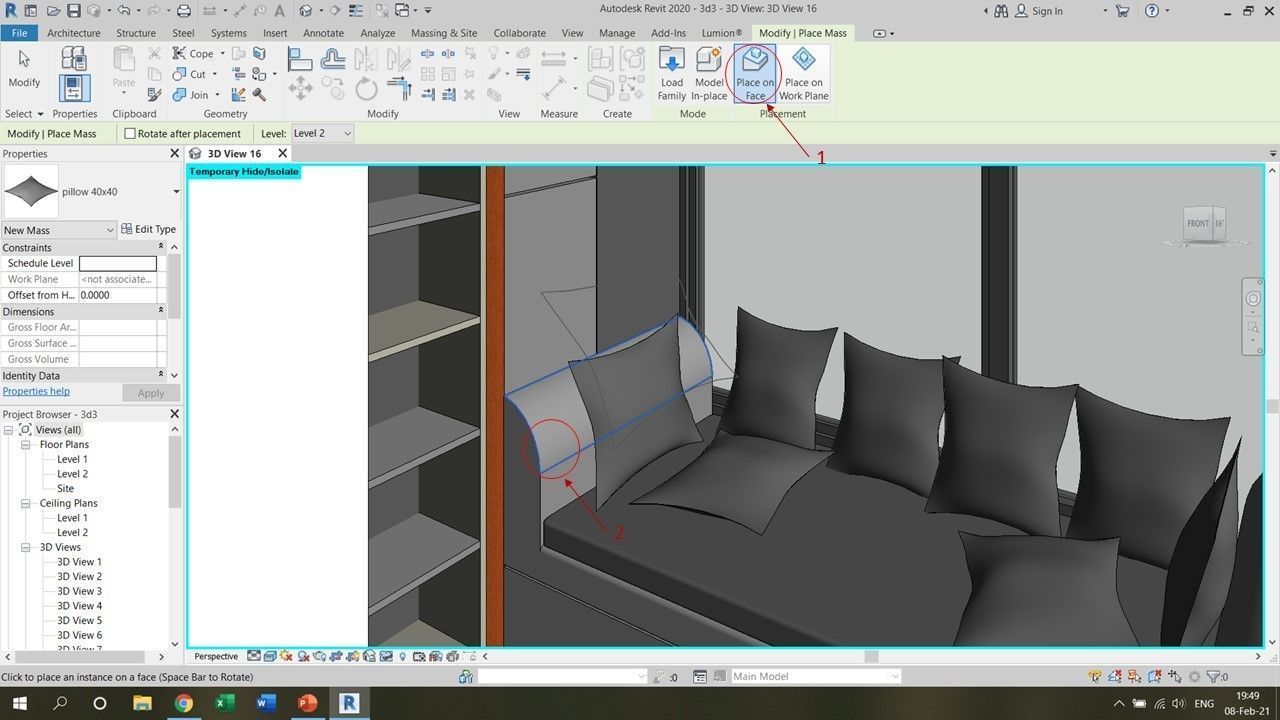Click the Switch Windows icon
Screen dimensions: 1280x720
click(x=403, y=11)
